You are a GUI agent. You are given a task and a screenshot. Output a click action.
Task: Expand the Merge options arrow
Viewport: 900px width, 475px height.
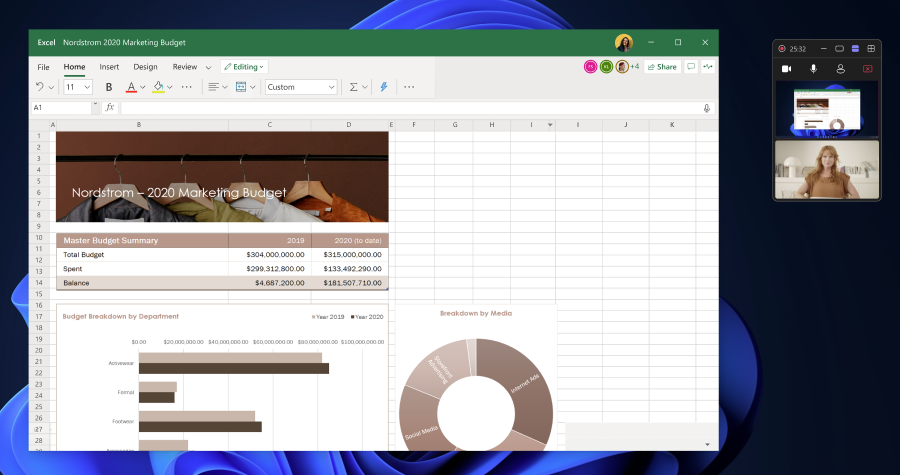pyautogui.click(x=253, y=87)
